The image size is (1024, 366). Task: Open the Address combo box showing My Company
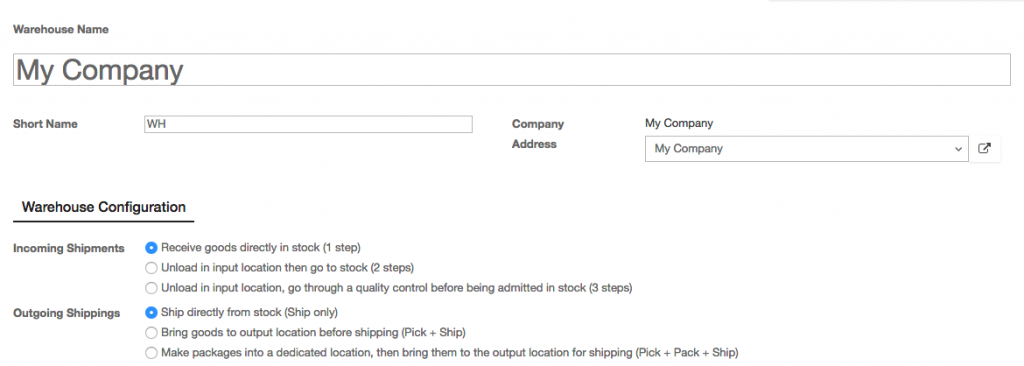[807, 149]
